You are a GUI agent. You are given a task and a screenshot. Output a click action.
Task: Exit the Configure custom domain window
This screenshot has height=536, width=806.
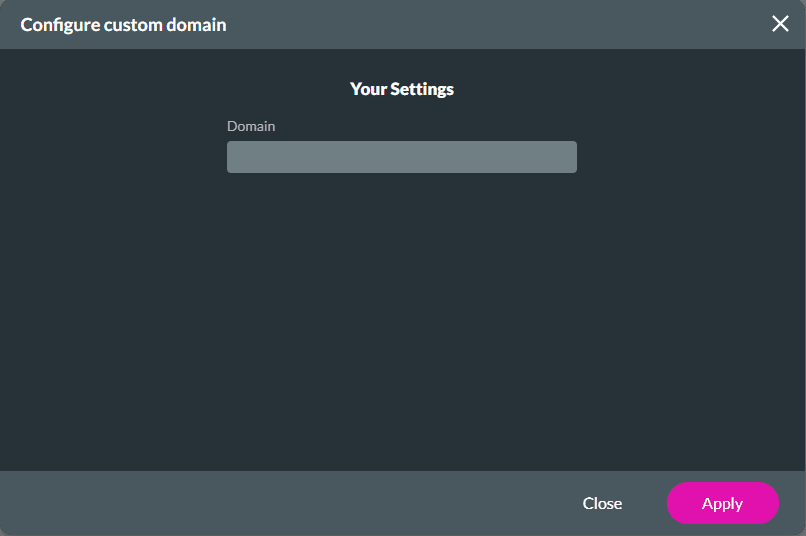[780, 24]
